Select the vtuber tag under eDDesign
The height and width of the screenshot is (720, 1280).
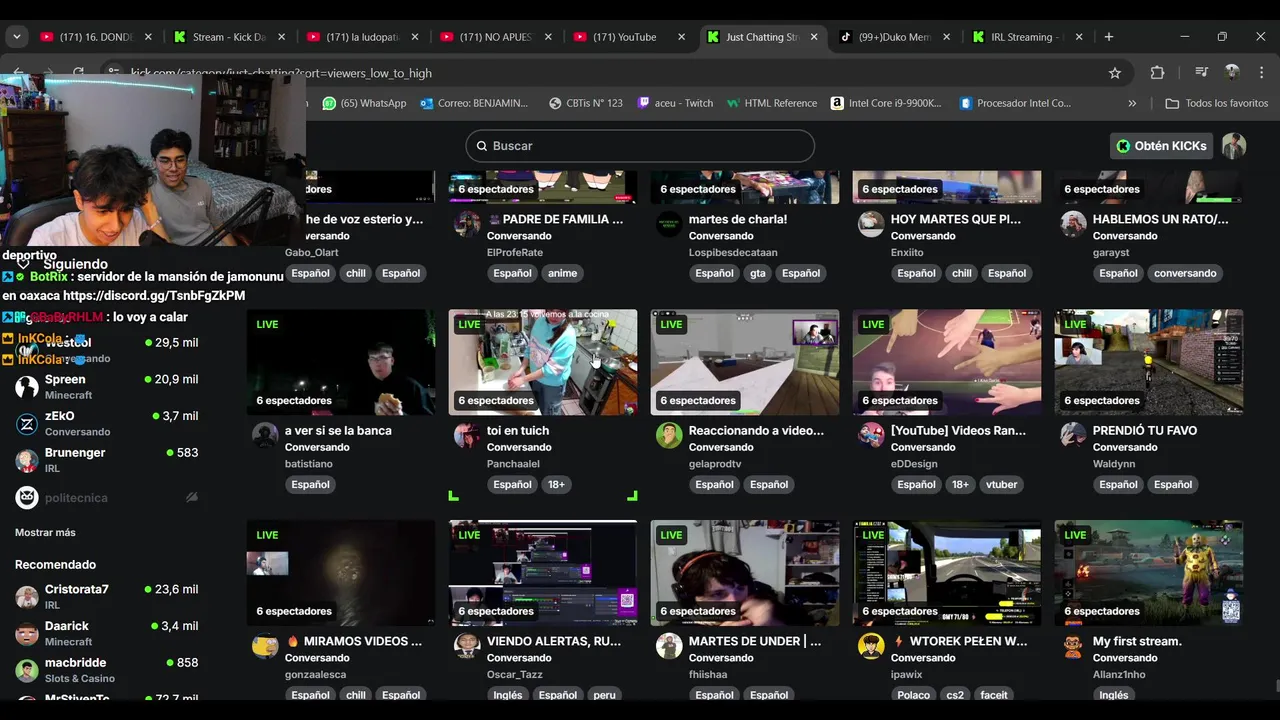pos(1001,484)
